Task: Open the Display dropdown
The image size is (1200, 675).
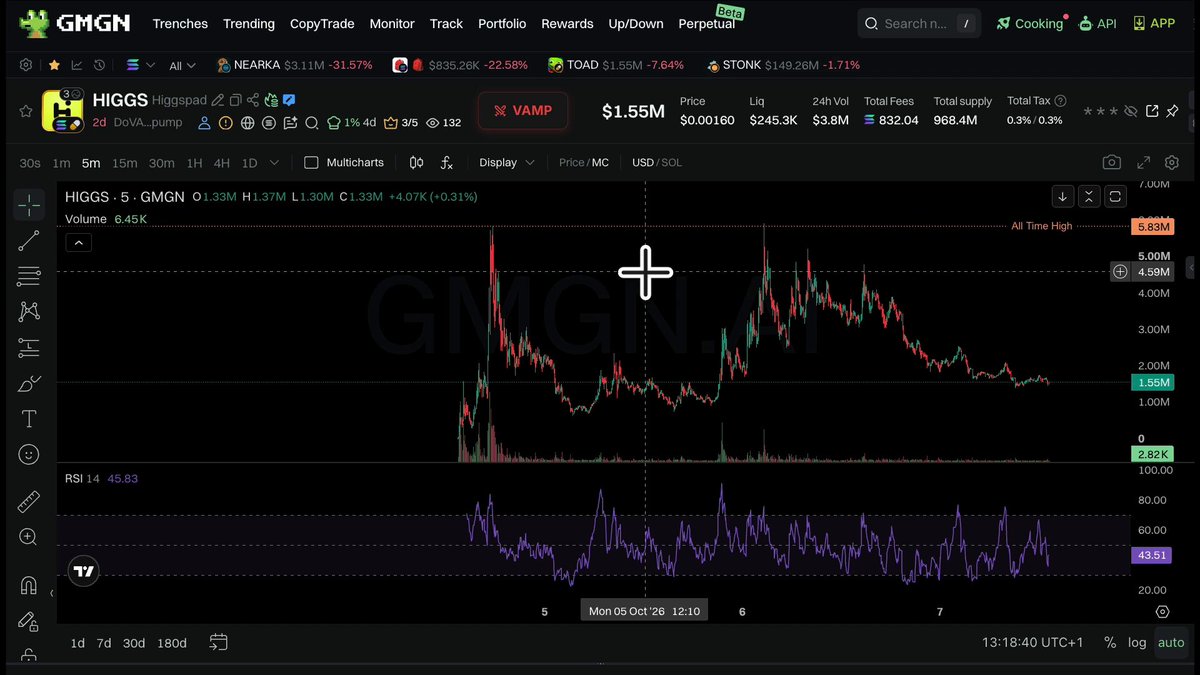Action: [x=506, y=162]
